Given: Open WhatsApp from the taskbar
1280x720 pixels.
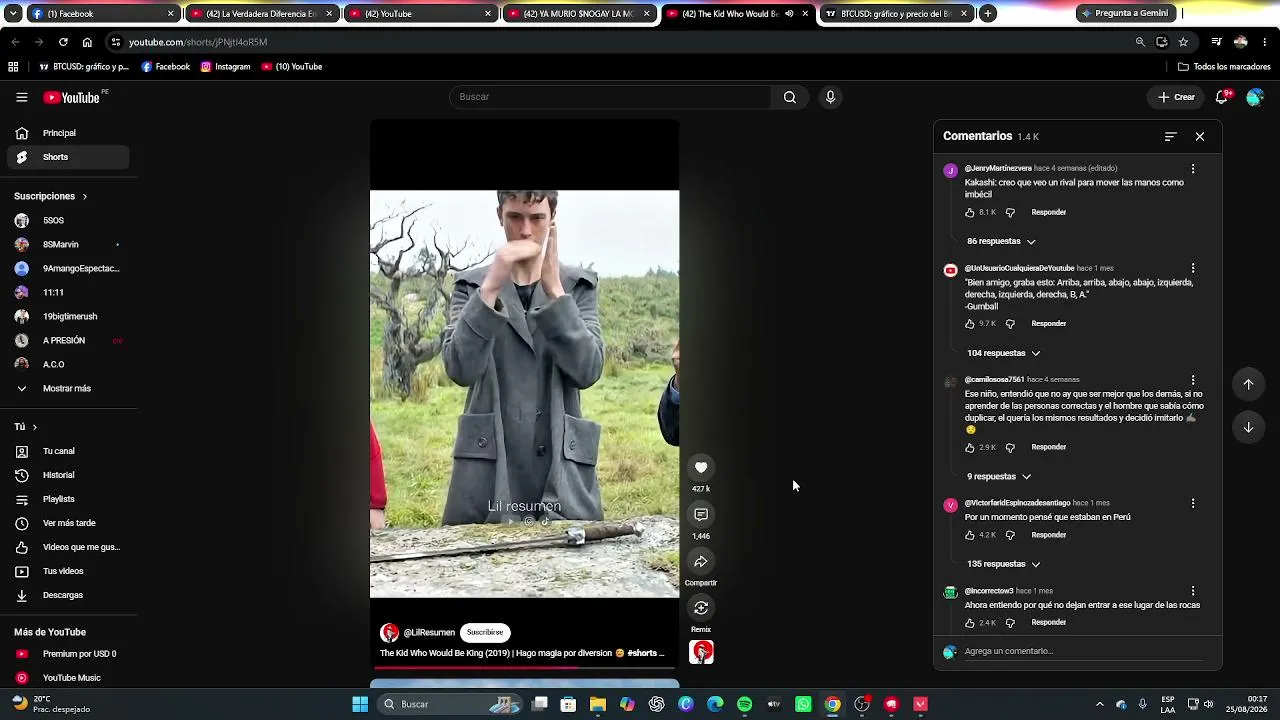Looking at the screenshot, I should click(803, 704).
